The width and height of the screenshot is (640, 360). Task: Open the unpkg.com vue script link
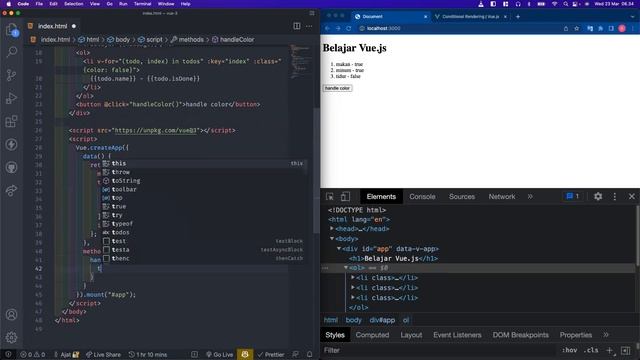tap(156, 130)
